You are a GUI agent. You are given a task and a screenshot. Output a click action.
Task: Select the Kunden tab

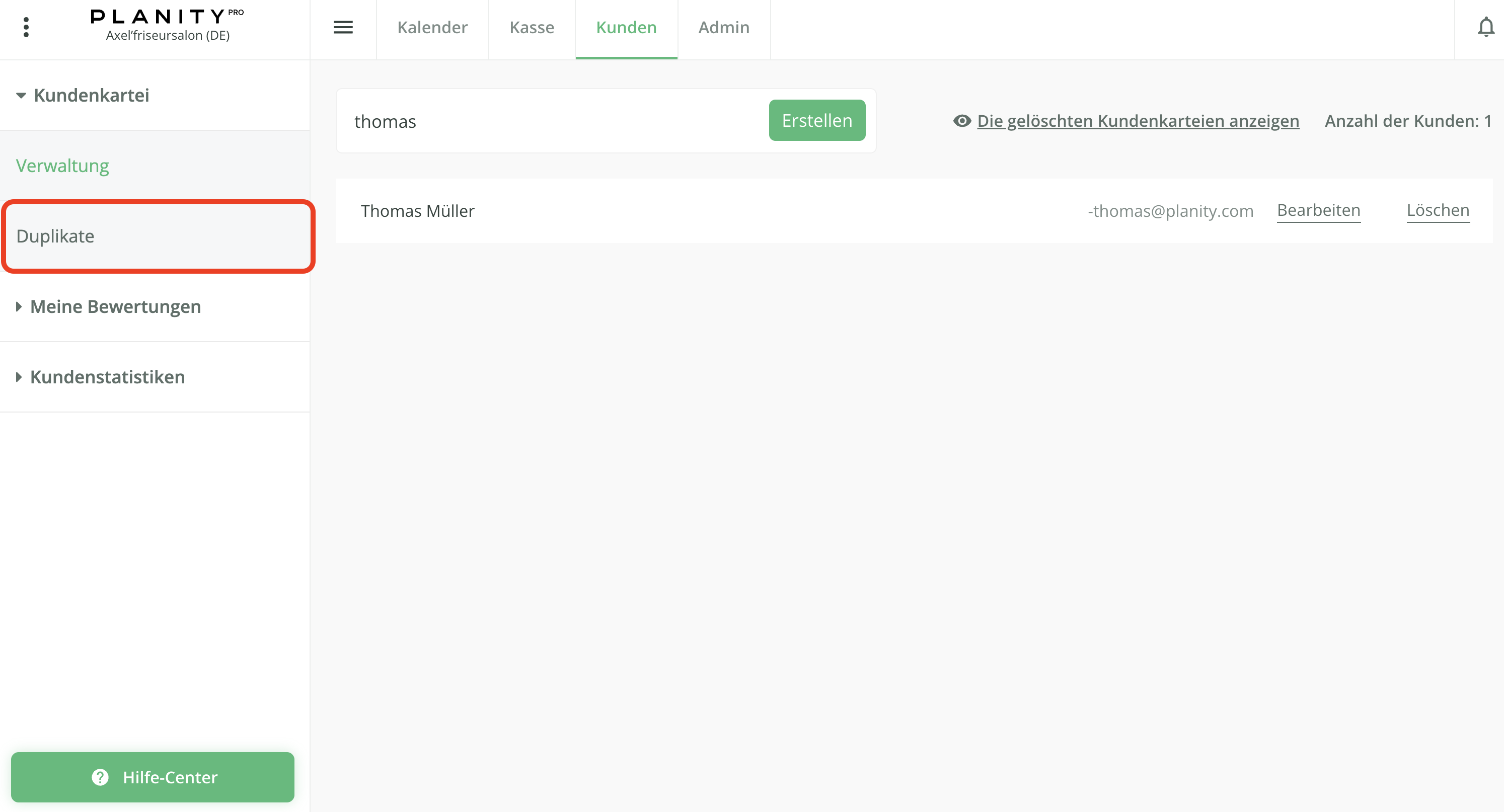626,28
